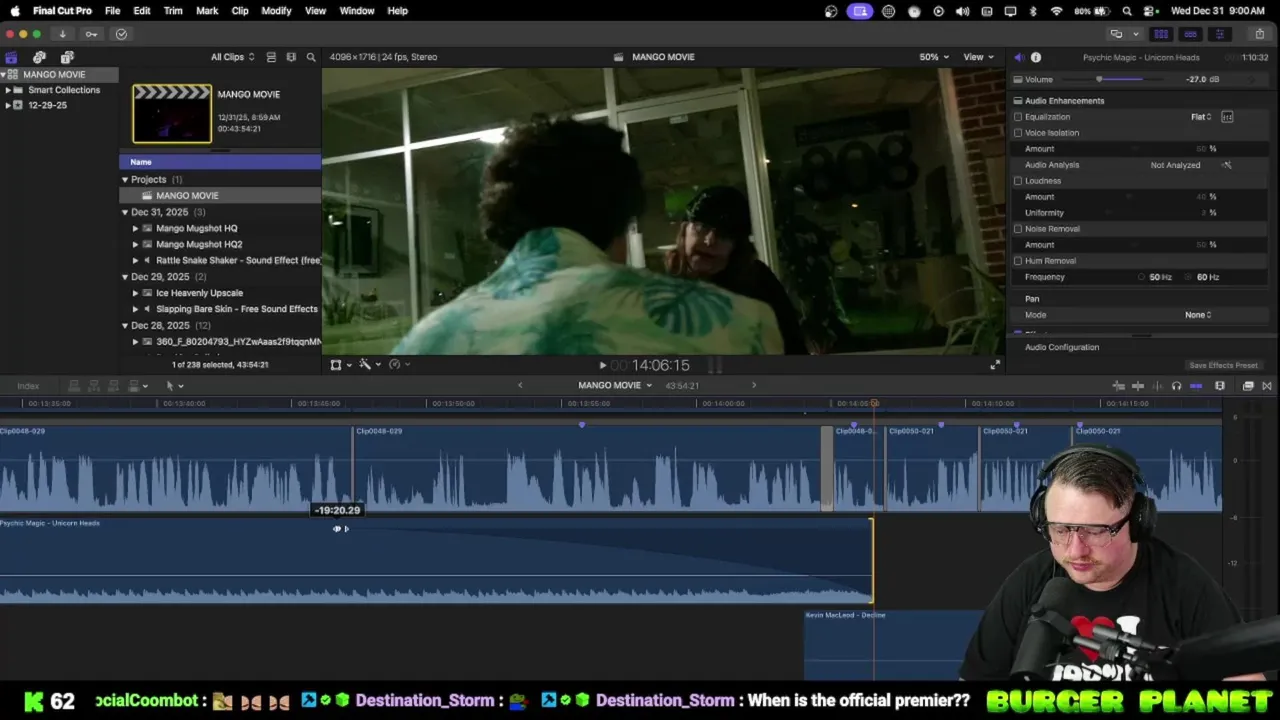Expand the Ice Heavenly Upscale clip
1280x720 pixels.
click(x=135, y=293)
